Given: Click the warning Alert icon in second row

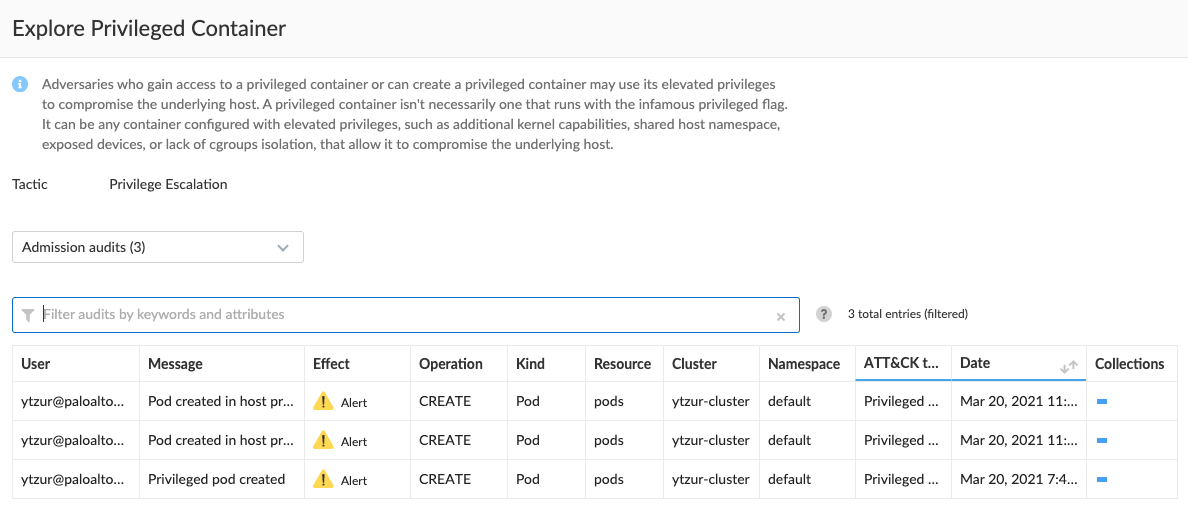Looking at the screenshot, I should click(x=324, y=440).
